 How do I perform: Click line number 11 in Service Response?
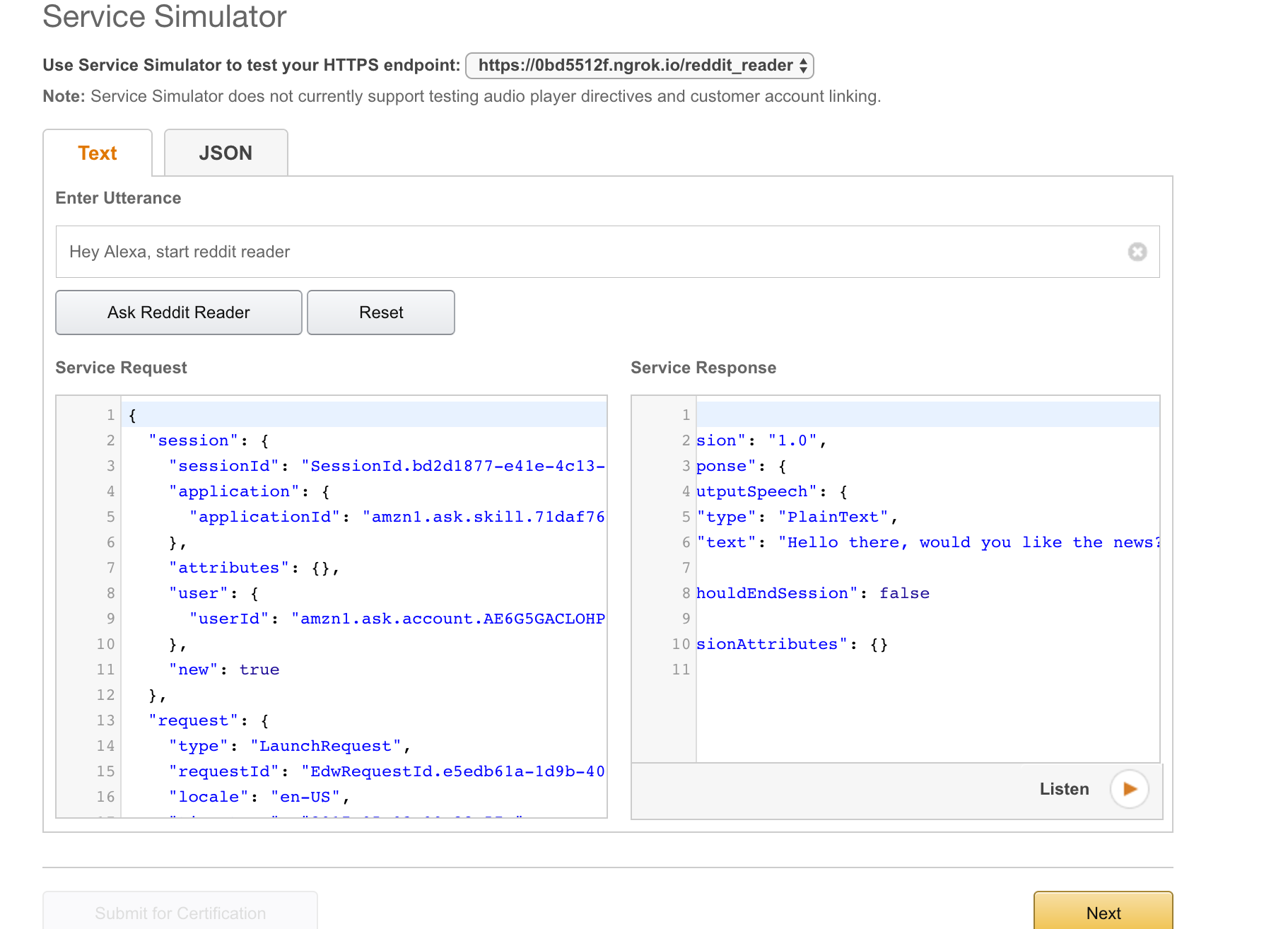point(681,670)
